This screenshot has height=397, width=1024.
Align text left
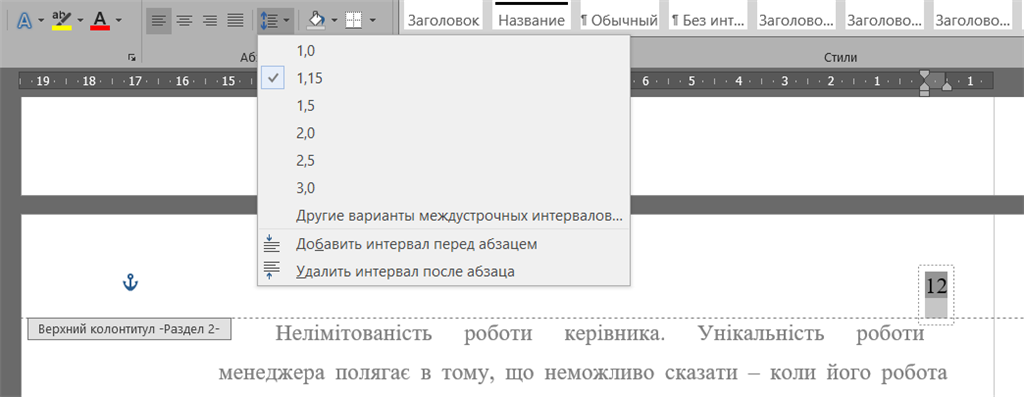pyautogui.click(x=159, y=21)
